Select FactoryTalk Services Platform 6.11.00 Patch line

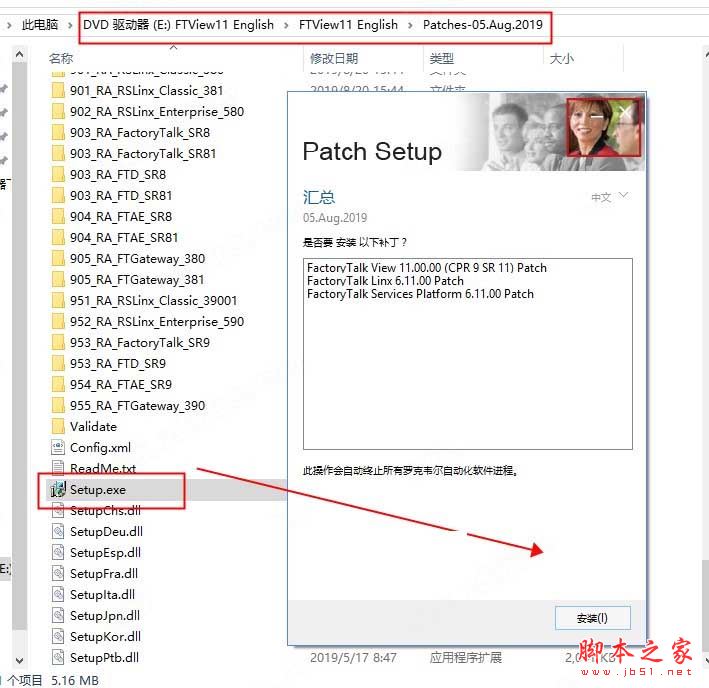420,294
